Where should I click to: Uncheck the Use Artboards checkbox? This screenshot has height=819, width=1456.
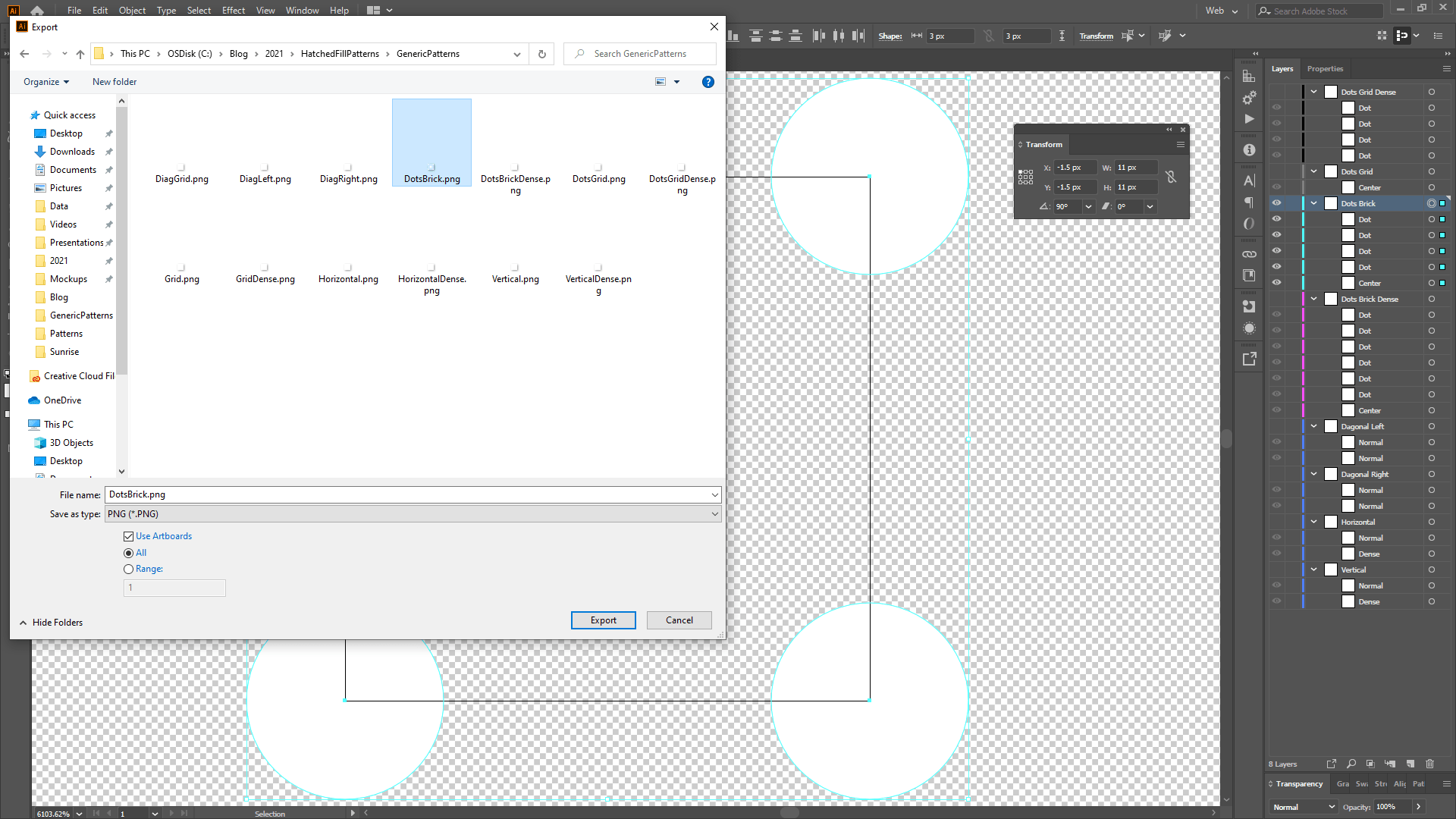coord(129,536)
